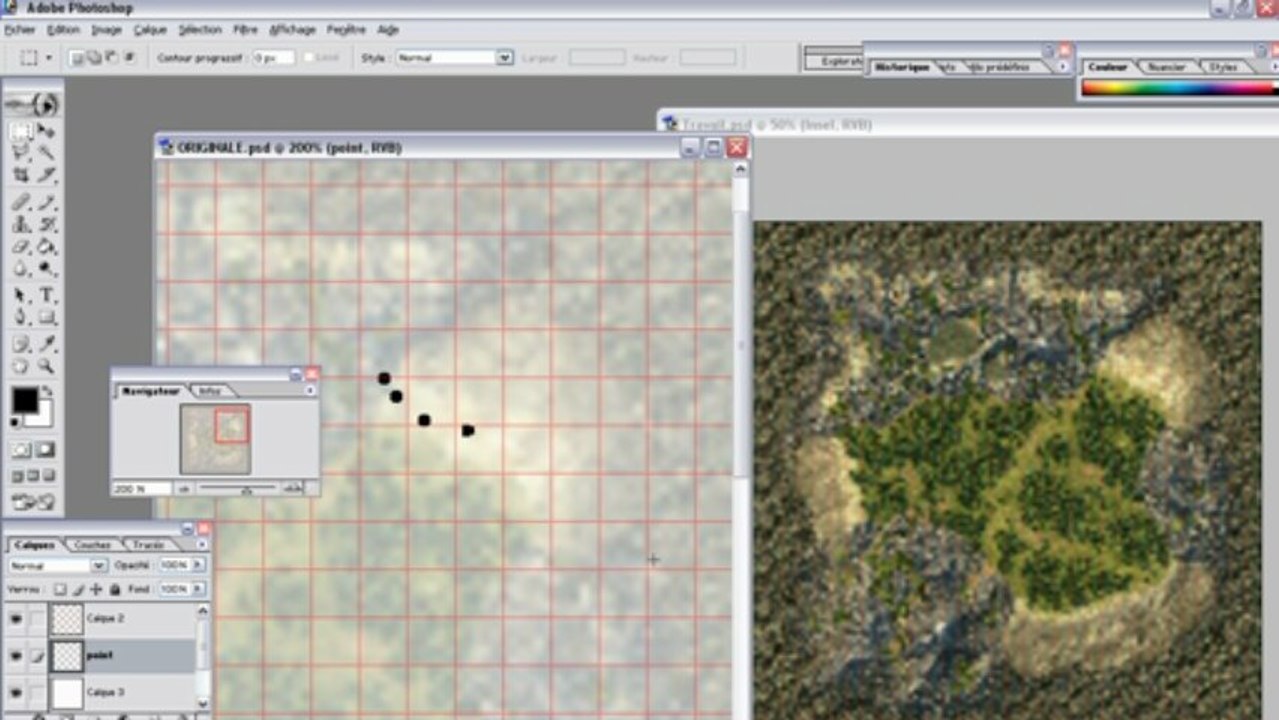Select the Path Selection arrow tool
This screenshot has height=720, width=1279.
click(x=21, y=296)
